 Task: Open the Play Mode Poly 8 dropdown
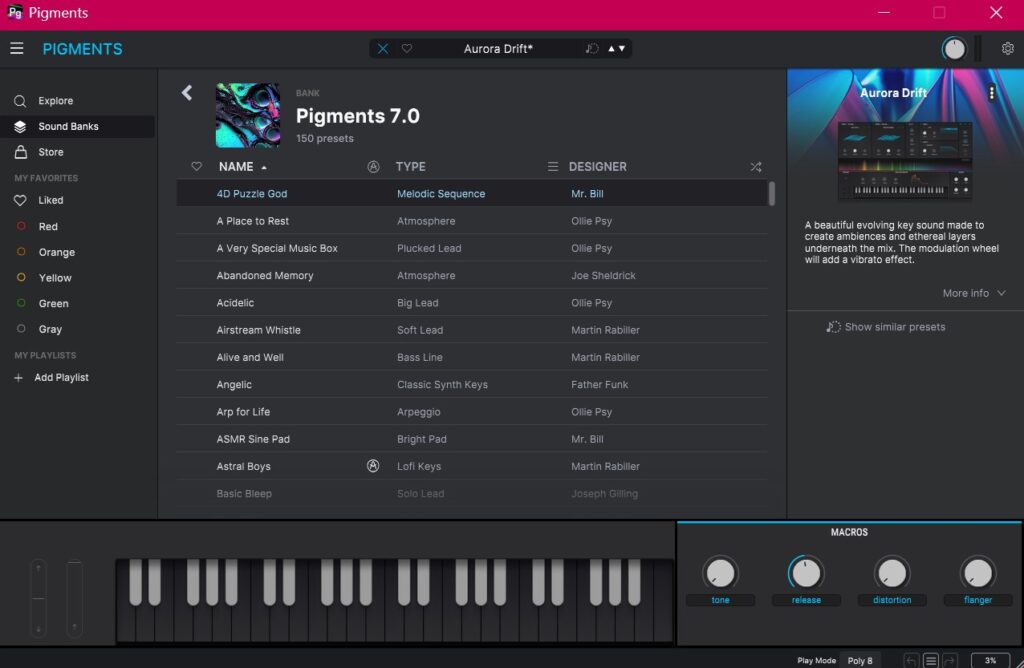(860, 660)
